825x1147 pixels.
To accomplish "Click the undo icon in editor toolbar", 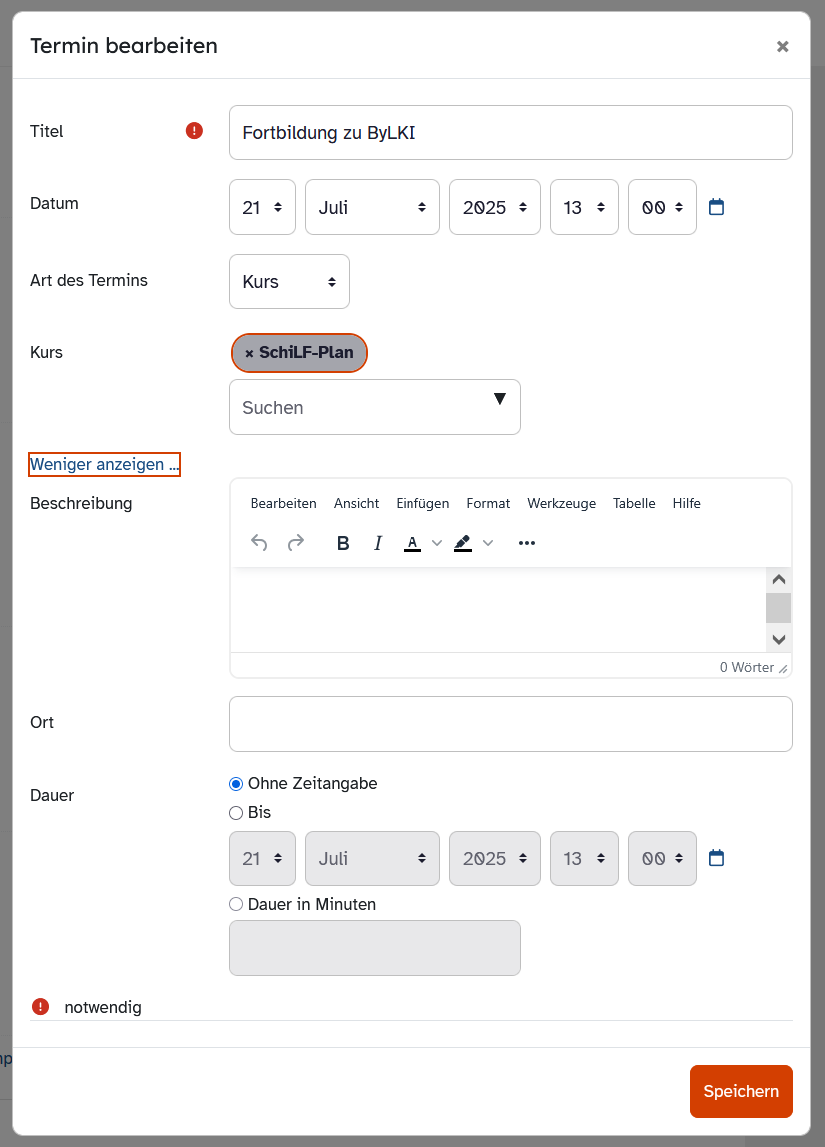I will (259, 543).
